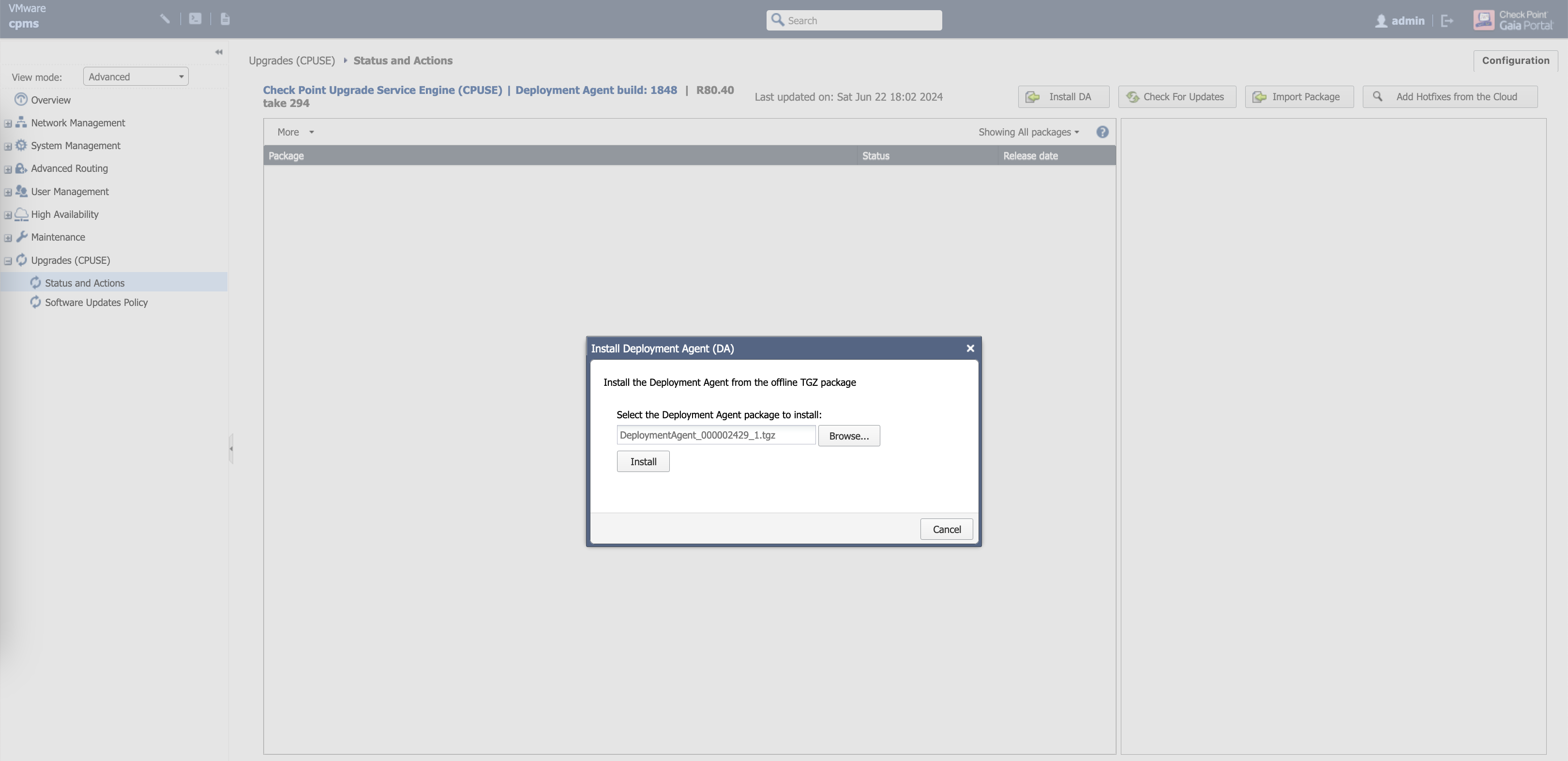Click the Deployment Agent package filename field

coord(715,435)
